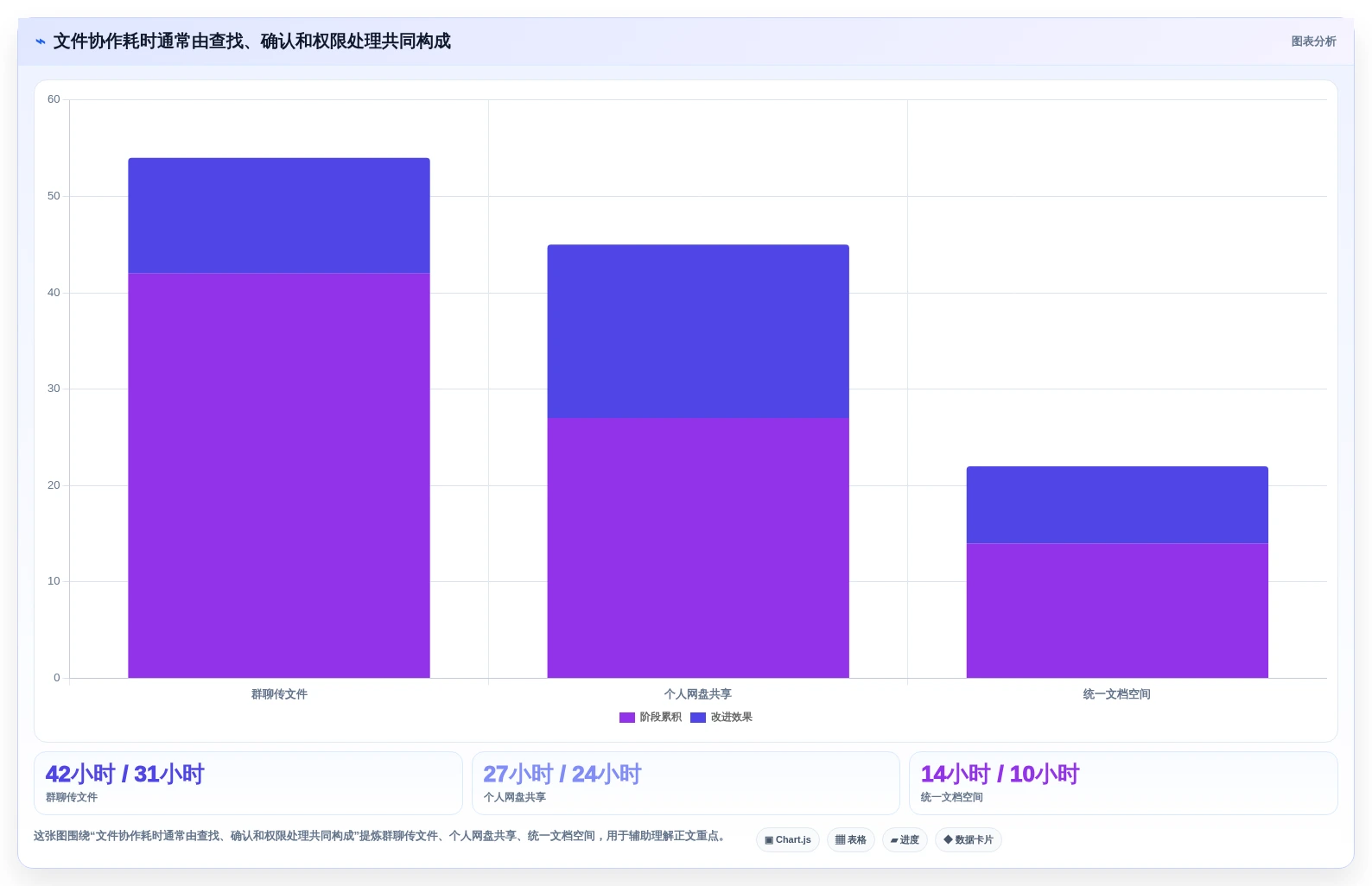This screenshot has width=1372, height=886.
Task: Click the purple bar segment for 群聊传文件
Action: [x=279, y=476]
